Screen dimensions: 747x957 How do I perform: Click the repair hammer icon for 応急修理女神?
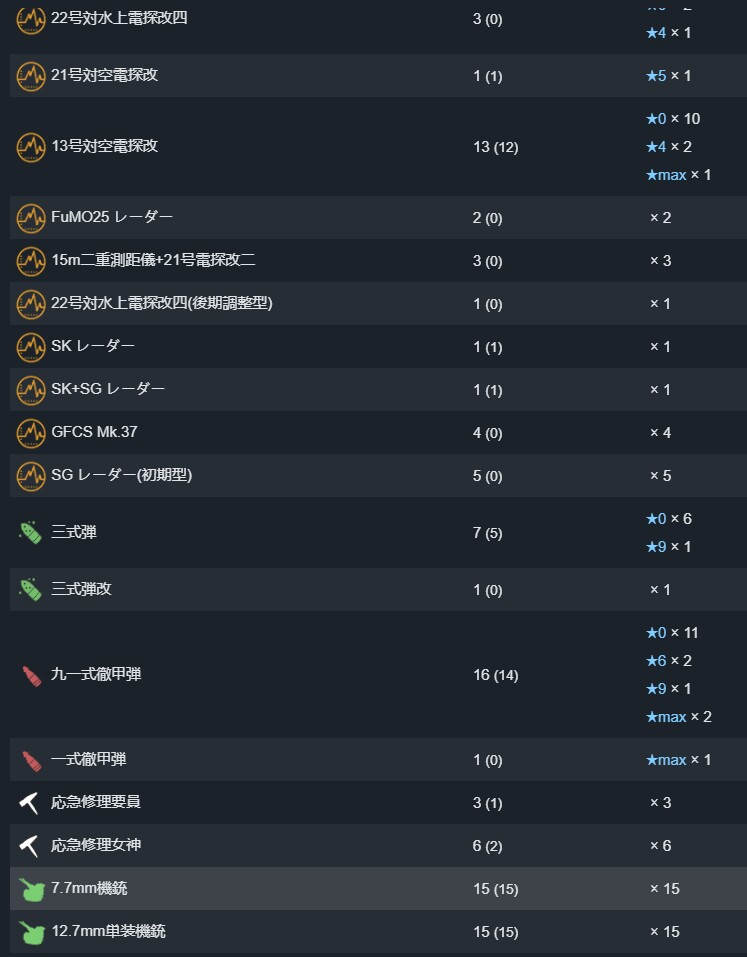coord(29,845)
